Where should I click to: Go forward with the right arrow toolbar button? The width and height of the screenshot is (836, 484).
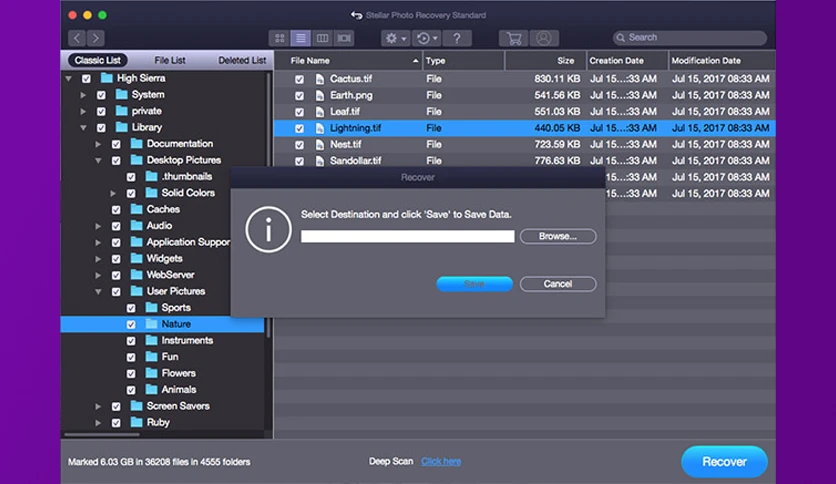(95, 38)
